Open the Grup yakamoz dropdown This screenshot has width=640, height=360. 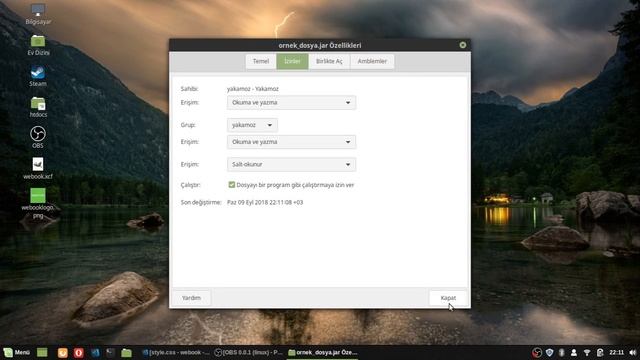tap(252, 125)
